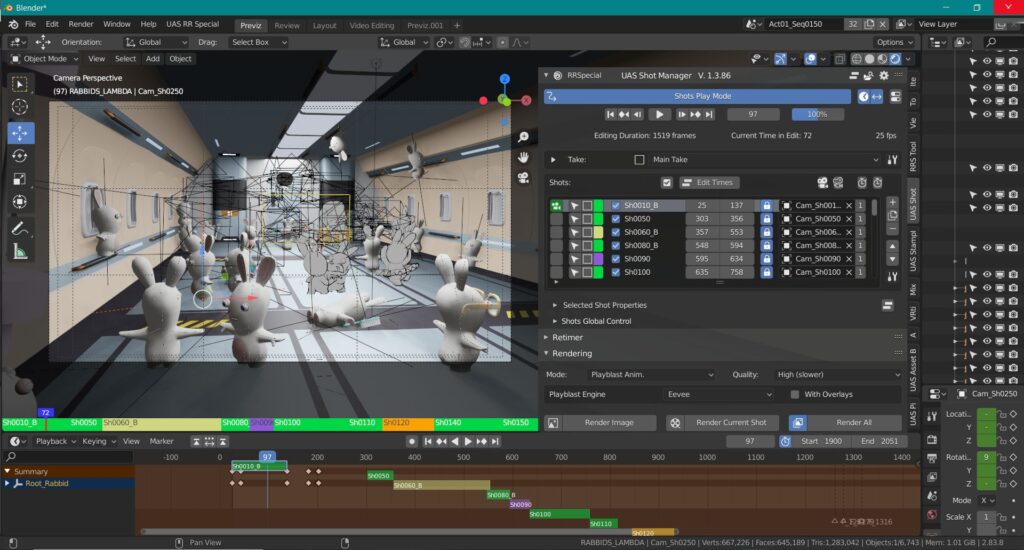The width and height of the screenshot is (1024, 550).
Task: Expand the Selected Shot Properties section
Action: [604, 305]
